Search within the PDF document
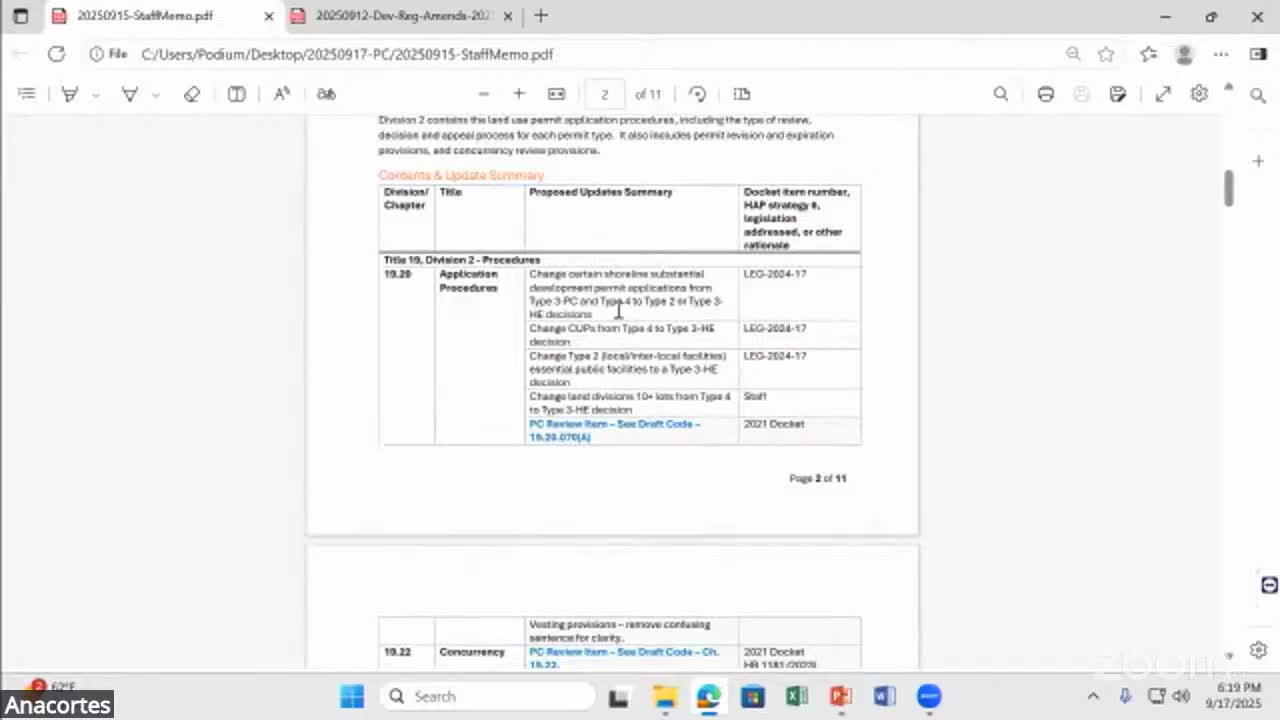1280x720 pixels. point(1001,94)
